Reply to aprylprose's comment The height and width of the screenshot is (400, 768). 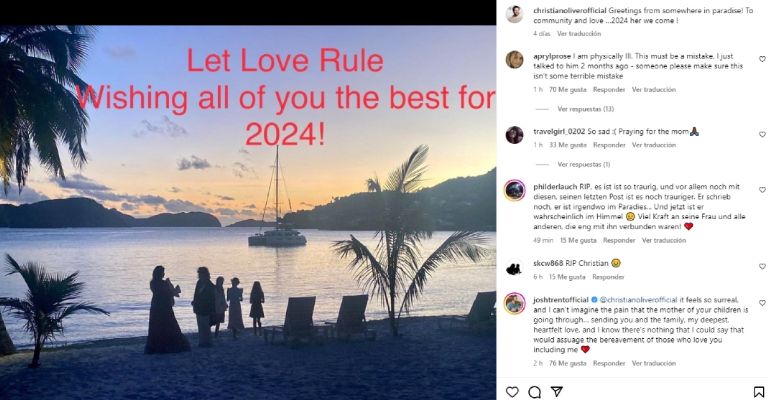tap(609, 90)
